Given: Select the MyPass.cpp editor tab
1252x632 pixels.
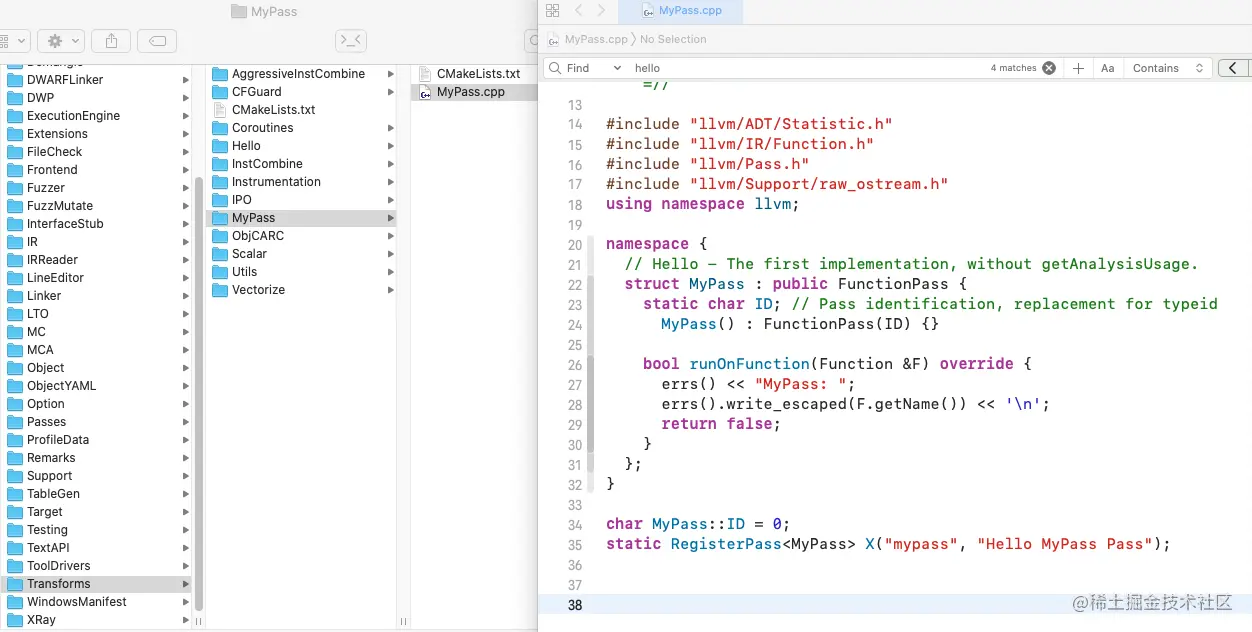Looking at the screenshot, I should tap(683, 11).
